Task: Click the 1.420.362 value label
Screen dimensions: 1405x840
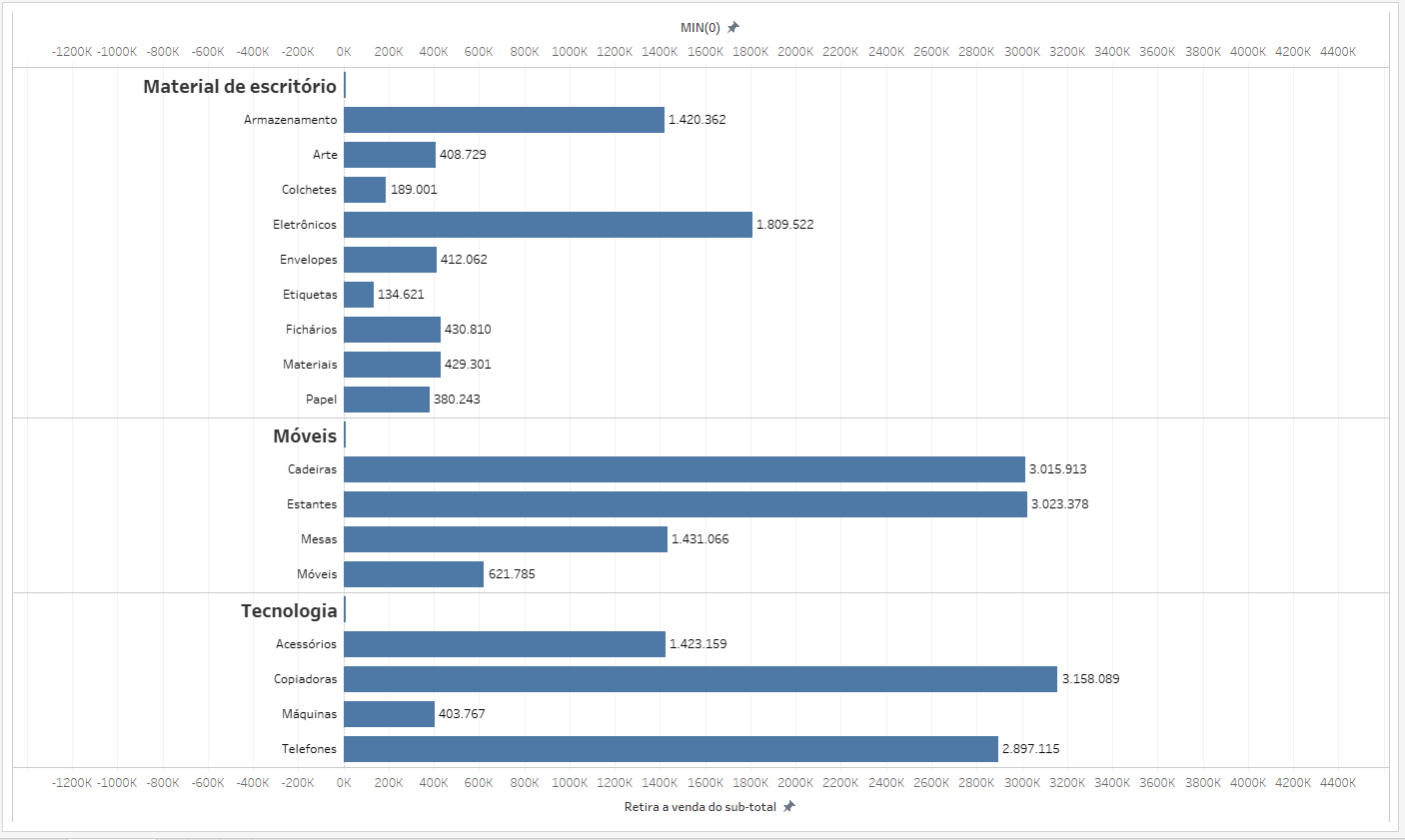Action: pos(698,120)
